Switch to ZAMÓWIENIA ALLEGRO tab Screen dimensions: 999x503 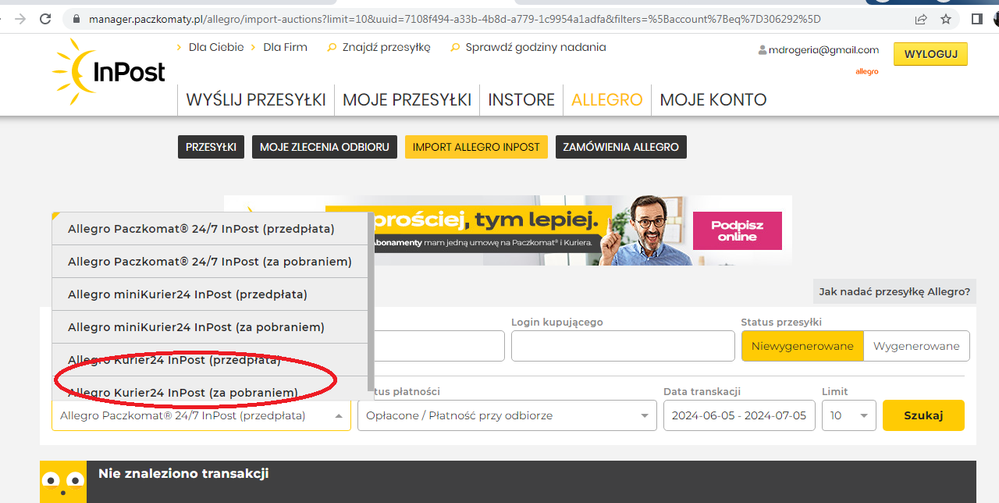click(x=621, y=147)
